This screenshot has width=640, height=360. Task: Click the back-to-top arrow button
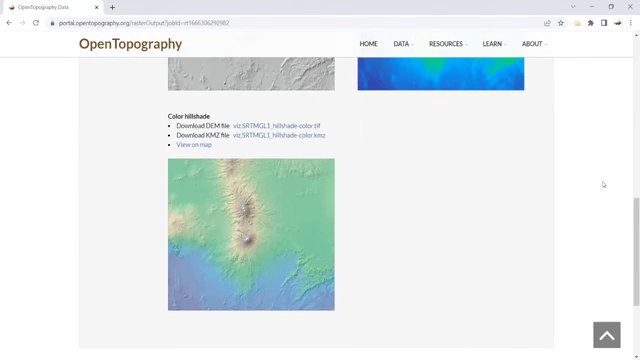pyautogui.click(x=607, y=335)
